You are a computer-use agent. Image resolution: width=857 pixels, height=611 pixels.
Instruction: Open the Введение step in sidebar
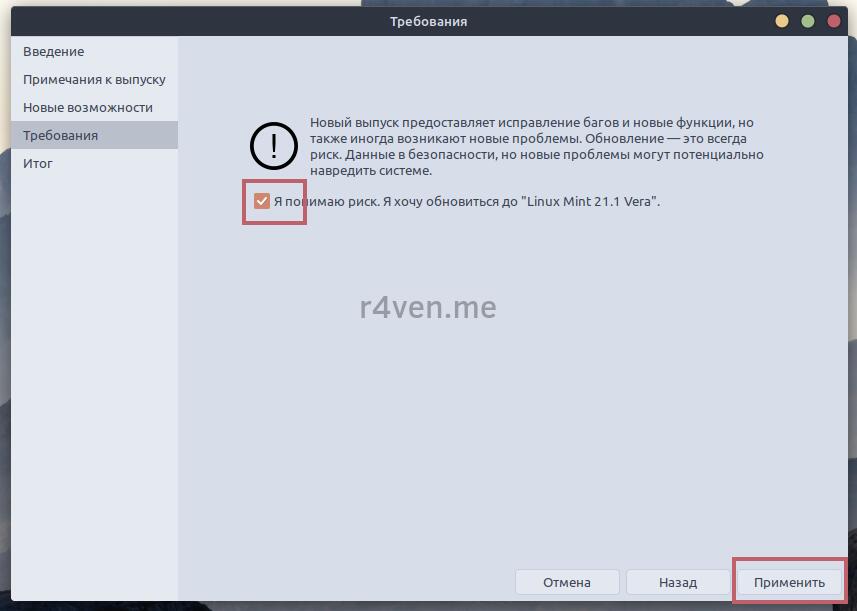(54, 51)
